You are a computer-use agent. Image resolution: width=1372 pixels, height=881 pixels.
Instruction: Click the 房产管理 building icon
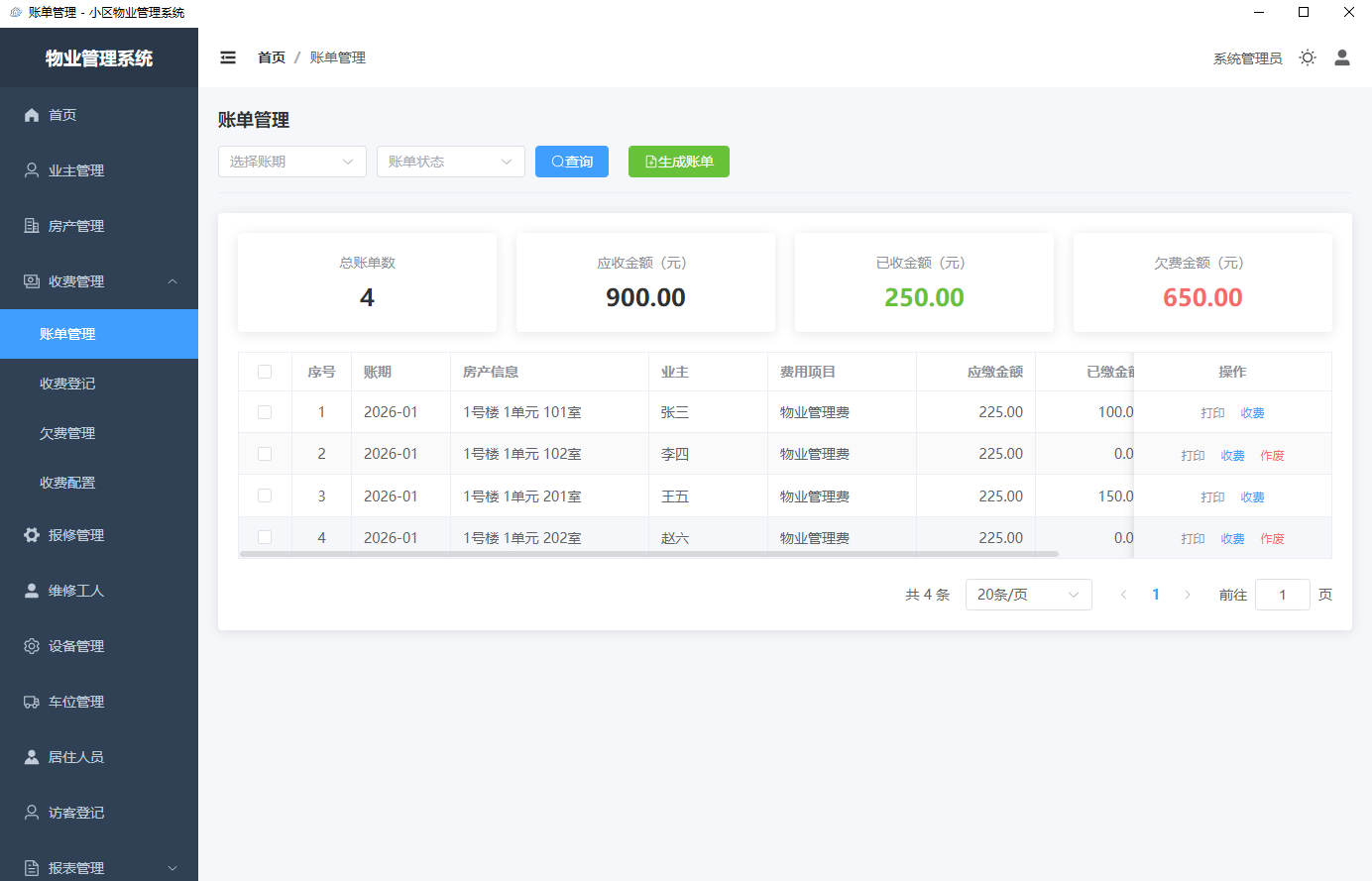point(32,226)
